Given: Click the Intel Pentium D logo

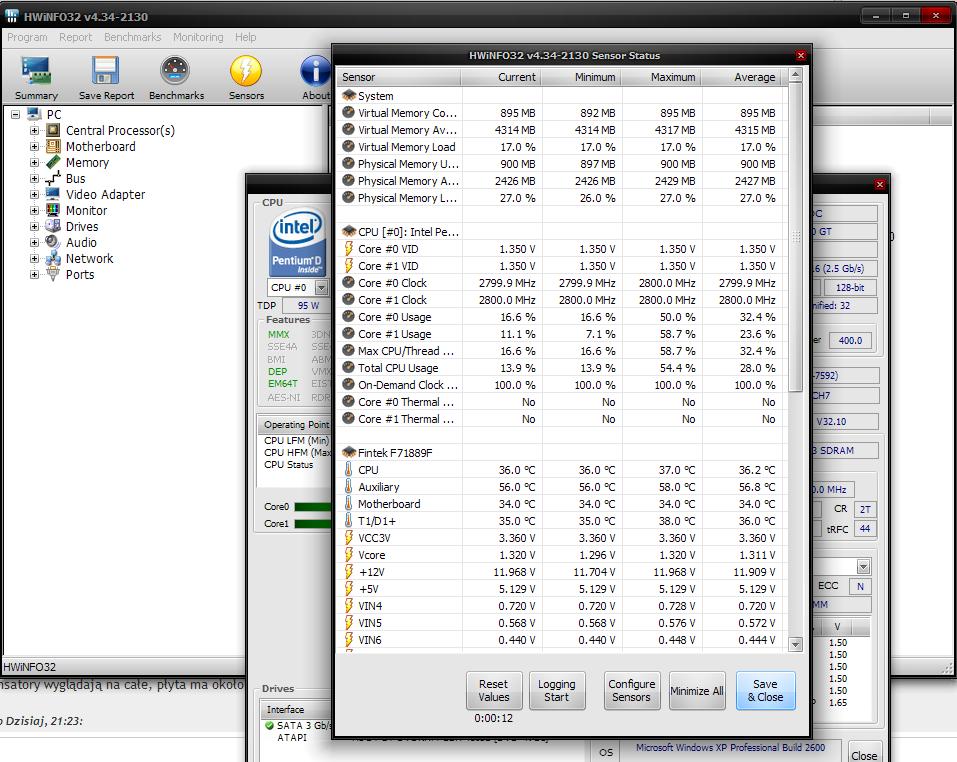Looking at the screenshot, I should (298, 244).
